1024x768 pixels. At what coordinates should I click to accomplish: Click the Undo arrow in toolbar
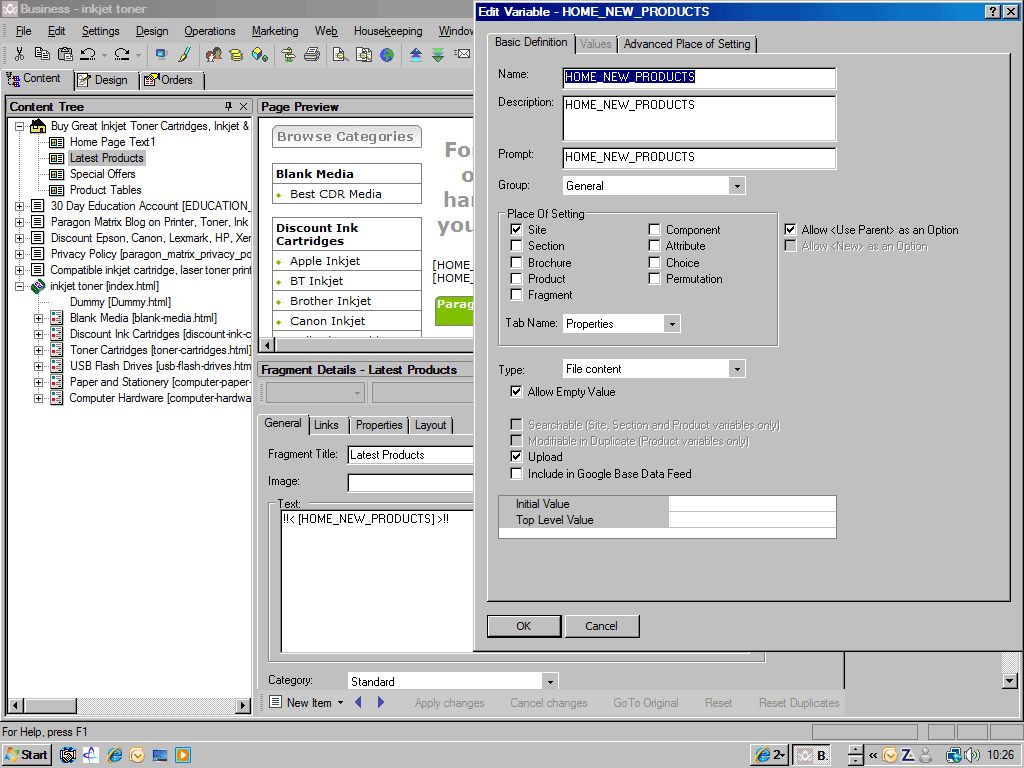[x=88, y=54]
